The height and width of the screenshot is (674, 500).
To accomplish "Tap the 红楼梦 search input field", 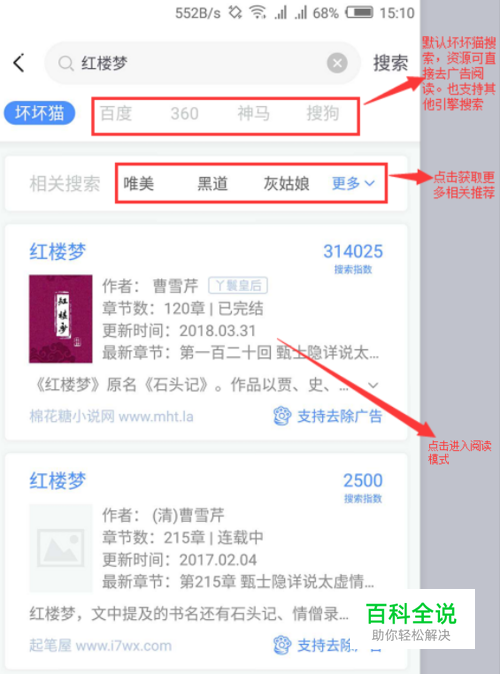I will [202, 63].
